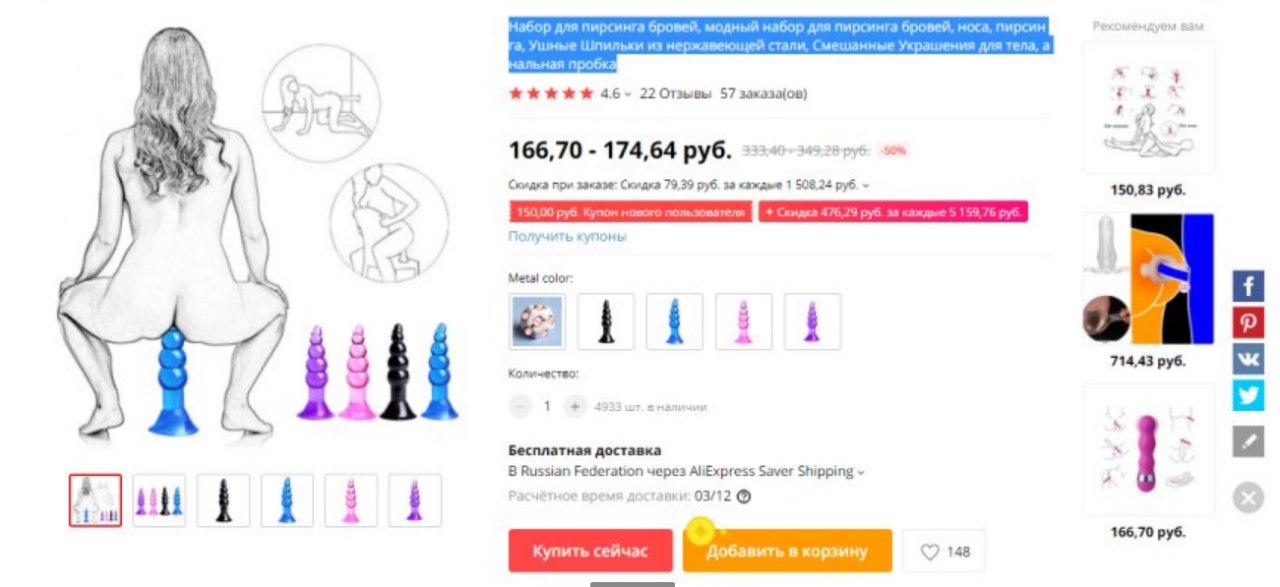Image resolution: width=1280 pixels, height=587 pixels.
Task: Click the Получить купоны link
Action: click(567, 236)
